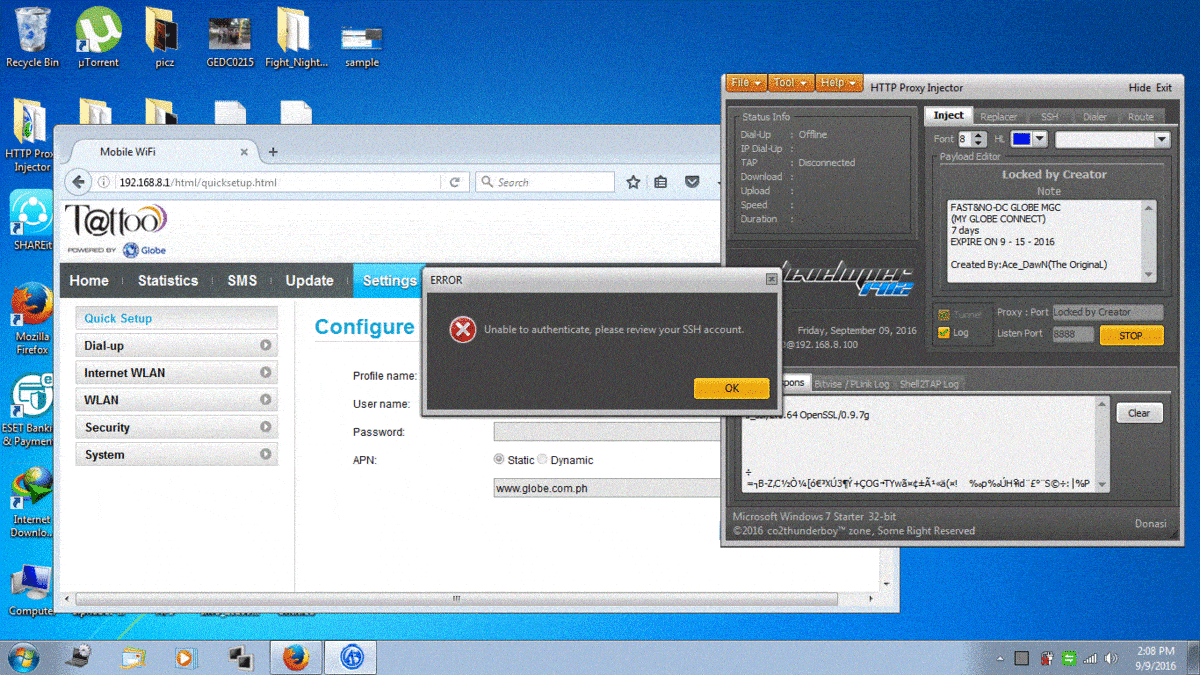Viewport: 1200px width, 675px height.
Task: Switch to the SSH tab
Action: pos(1049,116)
